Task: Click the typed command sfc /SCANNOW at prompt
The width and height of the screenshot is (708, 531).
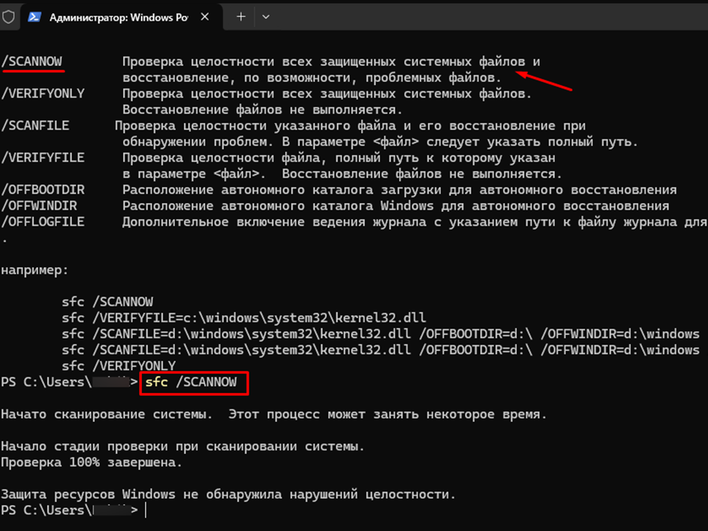Action: click(x=191, y=382)
